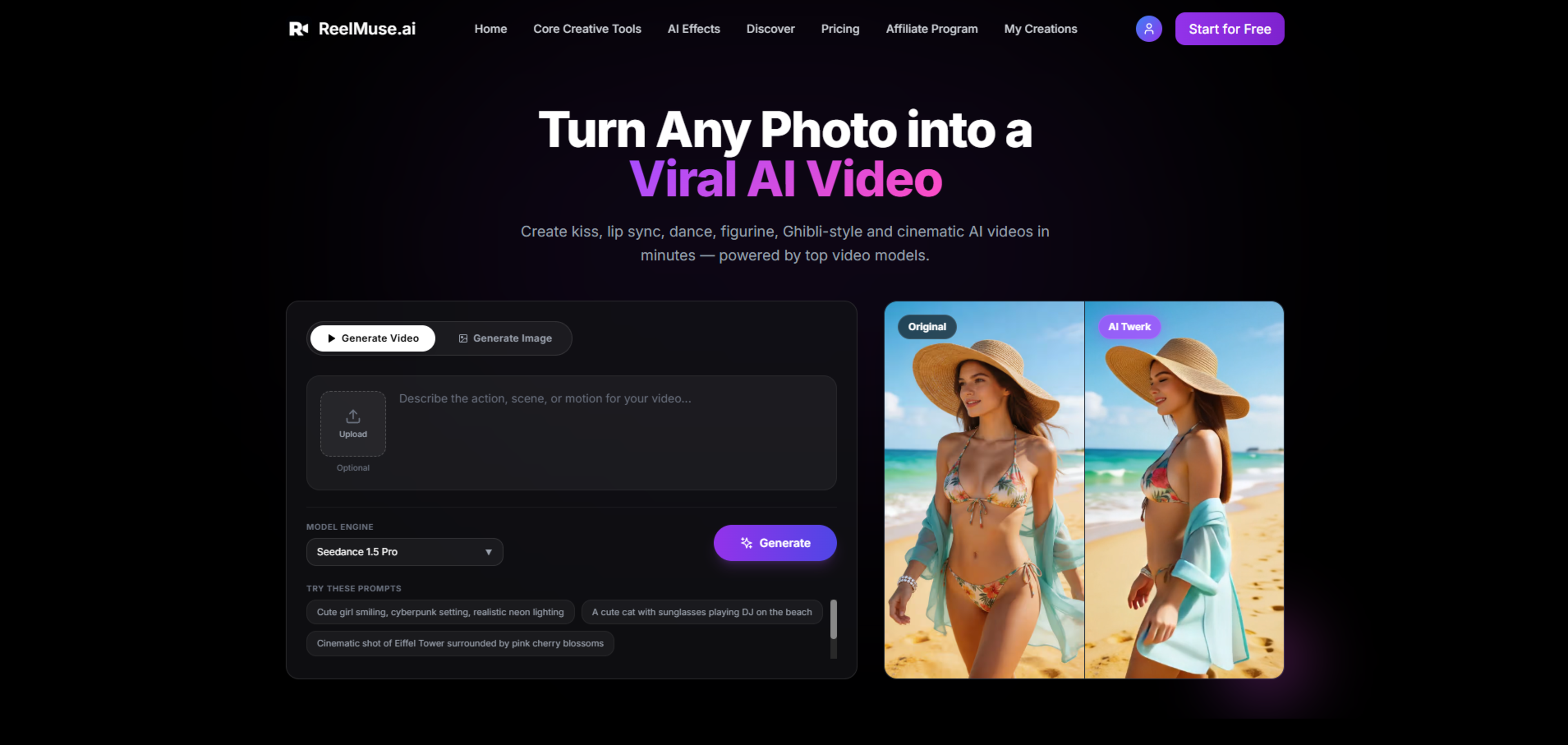
Task: Click the prompts list scrollbar
Action: pos(833,620)
